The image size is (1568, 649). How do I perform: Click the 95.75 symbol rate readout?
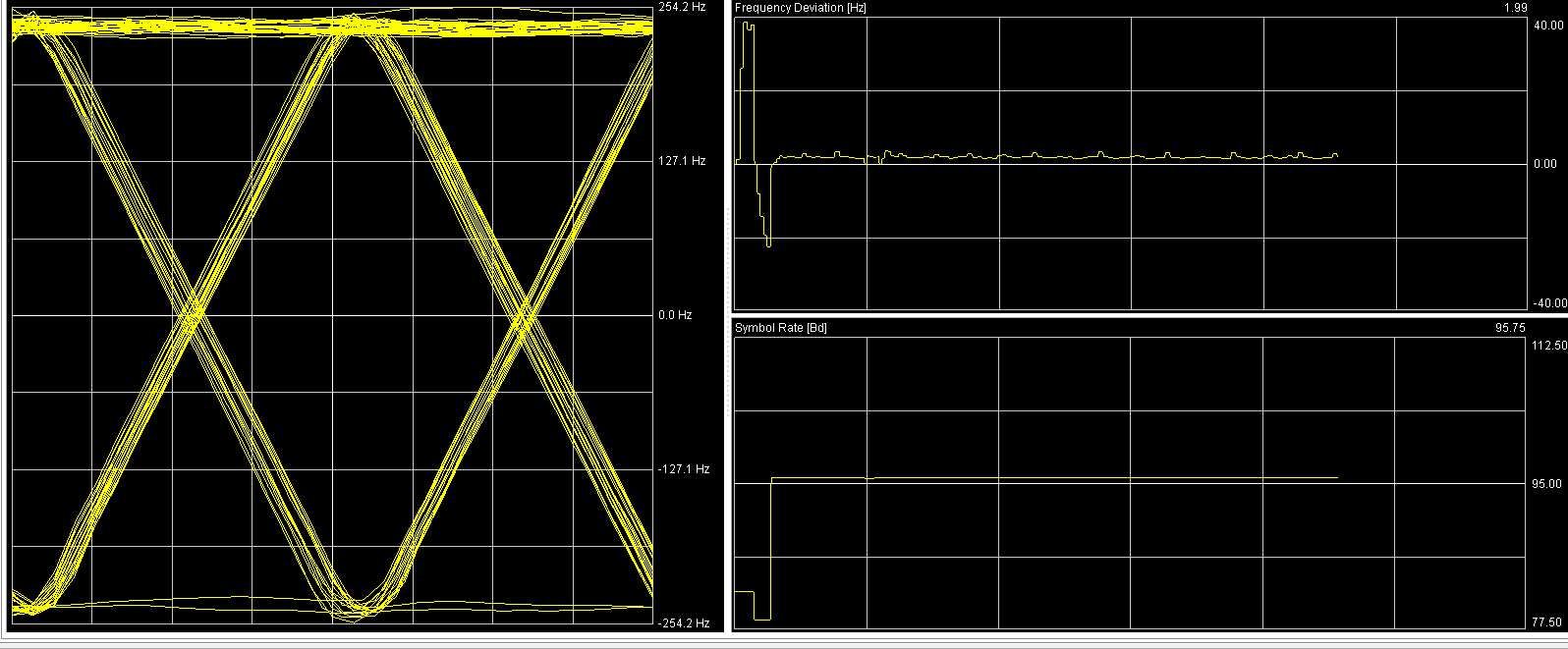1509,328
